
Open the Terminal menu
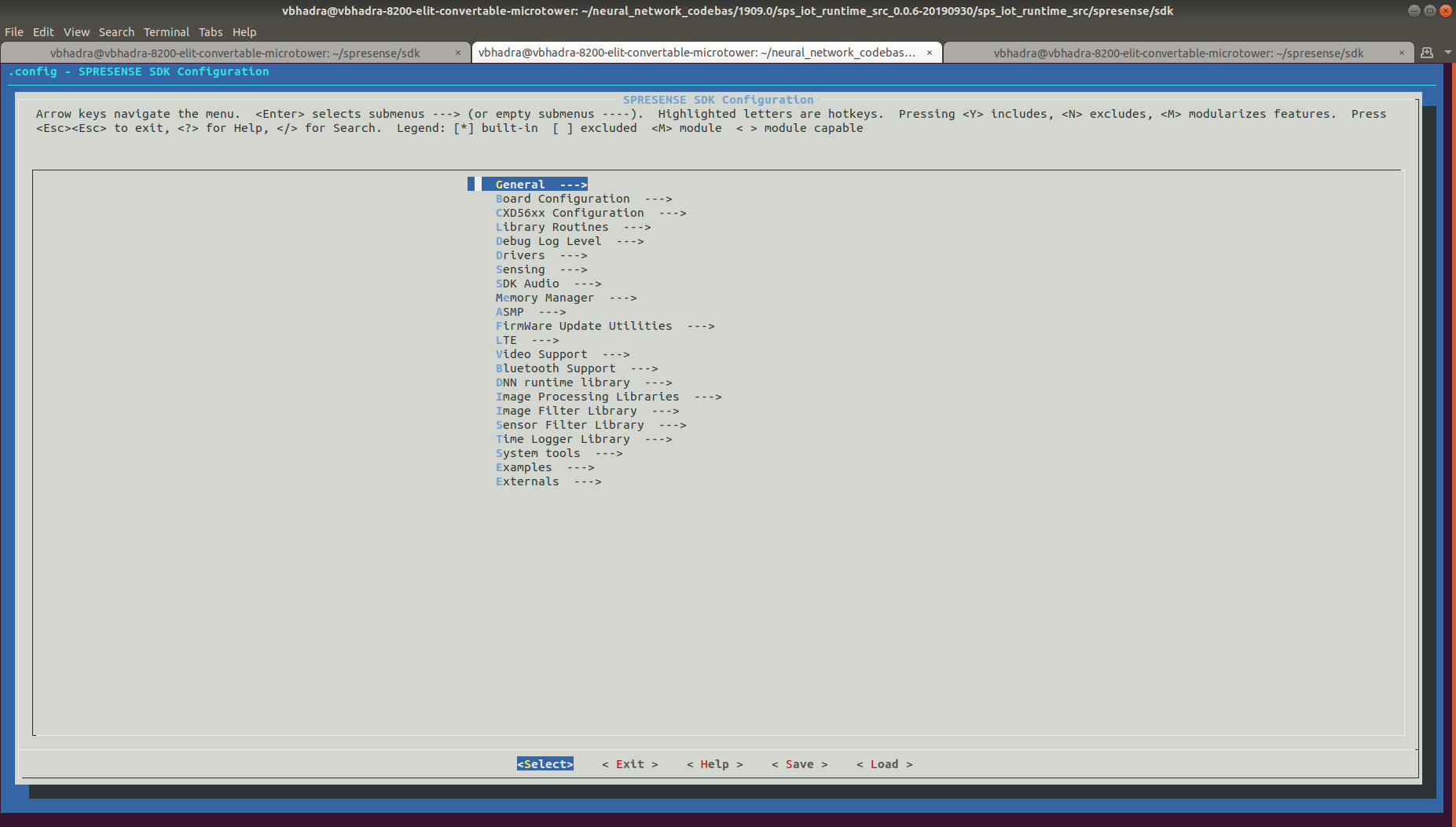tap(167, 31)
